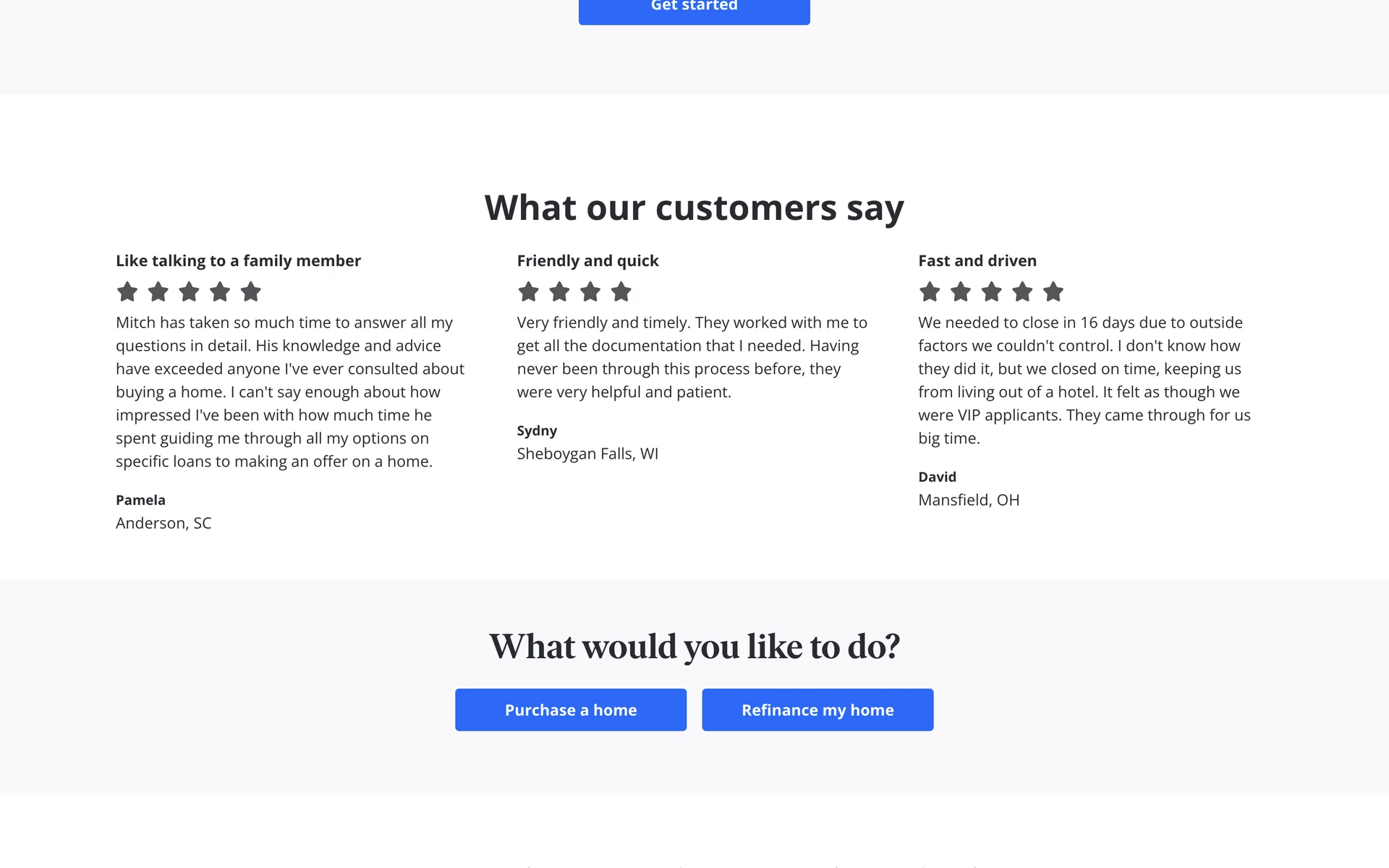Click the second star in Pamela's review
The image size is (1389, 868).
pyautogui.click(x=158, y=292)
